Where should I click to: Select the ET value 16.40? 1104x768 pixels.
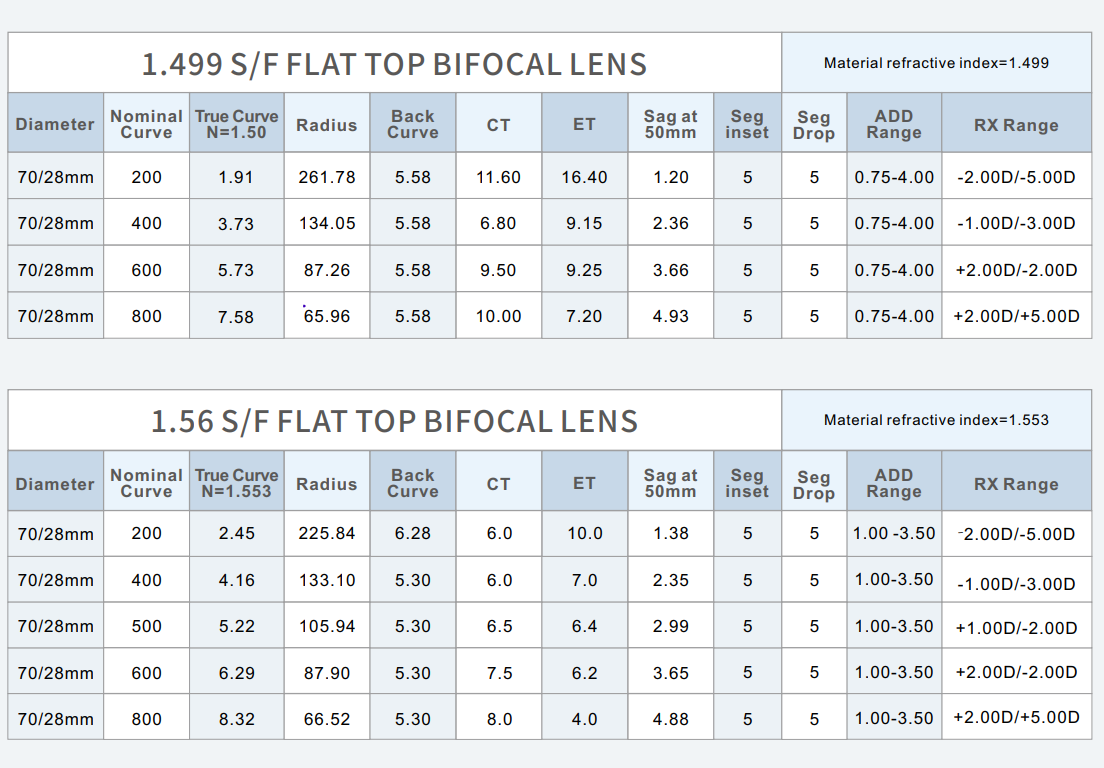tap(584, 177)
